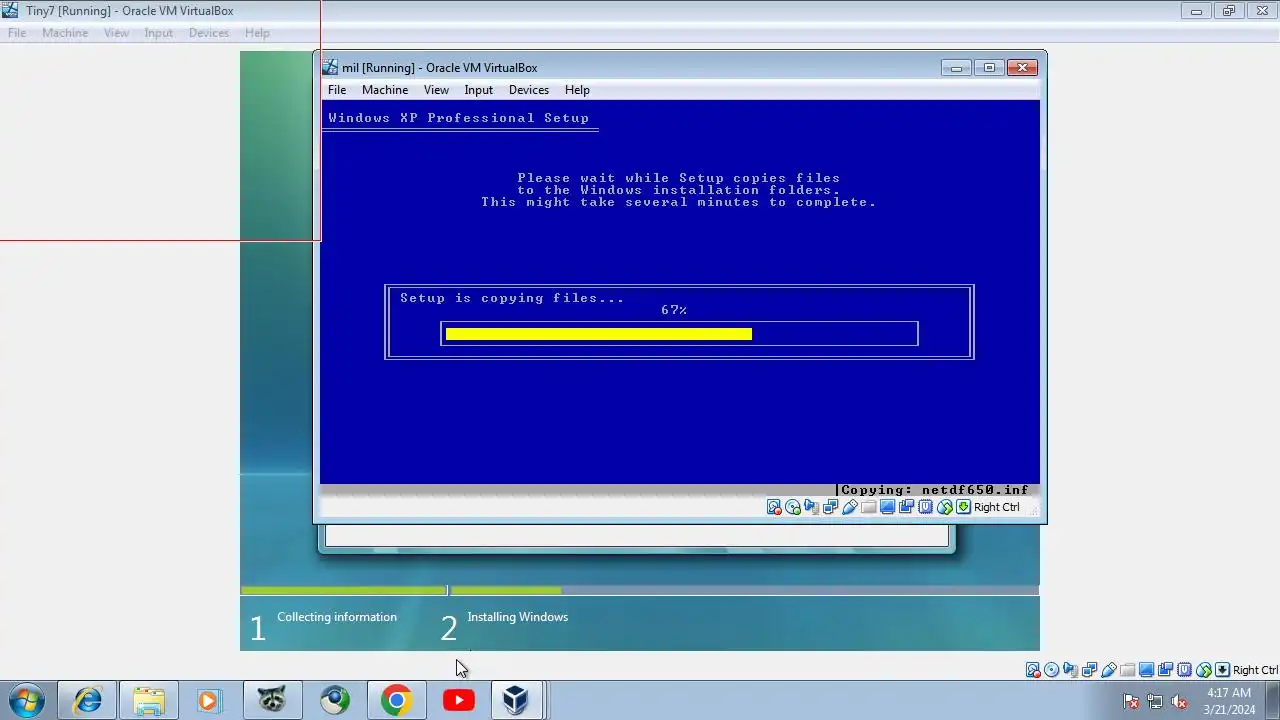Open Machine menu in outer Tiny7 window
Screen dimensions: 1280x720
tap(65, 33)
